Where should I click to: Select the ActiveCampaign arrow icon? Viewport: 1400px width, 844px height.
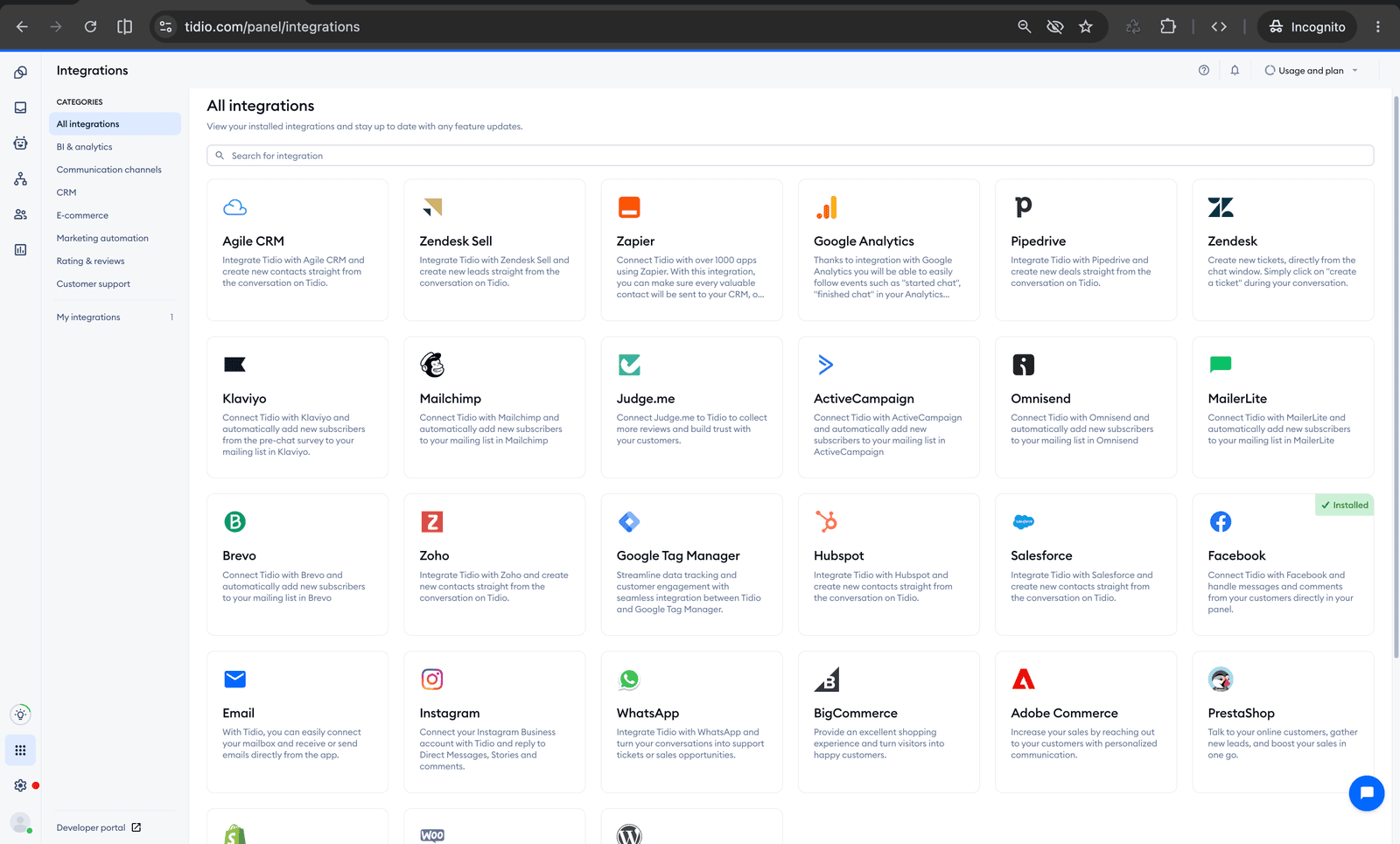pos(825,365)
